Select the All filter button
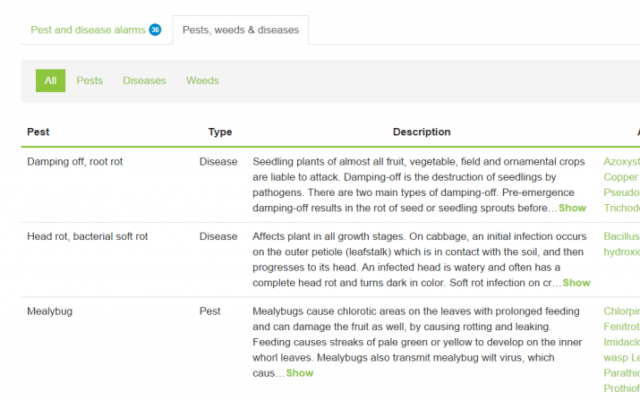640x400 pixels. [x=51, y=80]
